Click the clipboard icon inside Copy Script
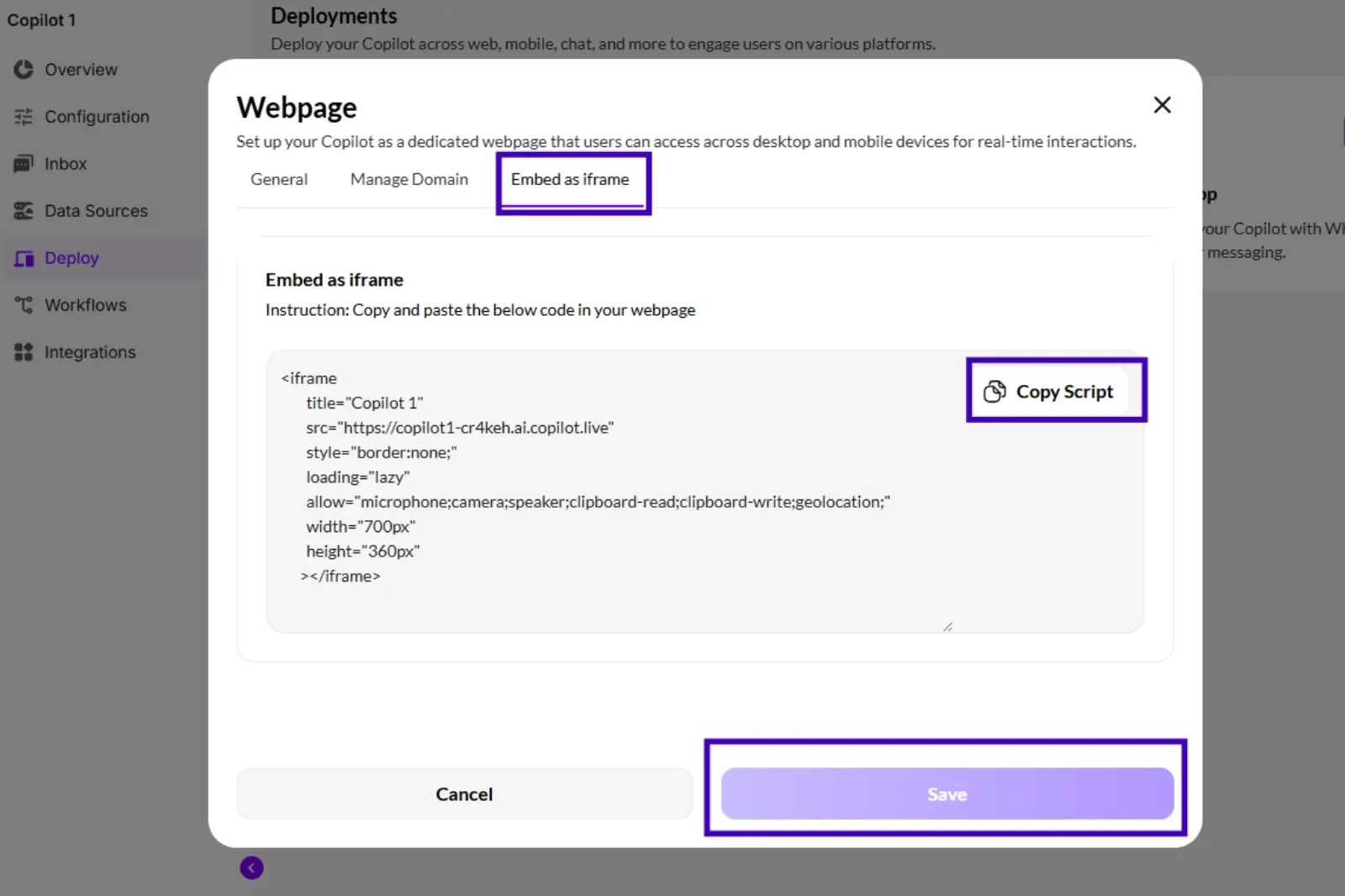1345x896 pixels. pyautogui.click(x=995, y=391)
